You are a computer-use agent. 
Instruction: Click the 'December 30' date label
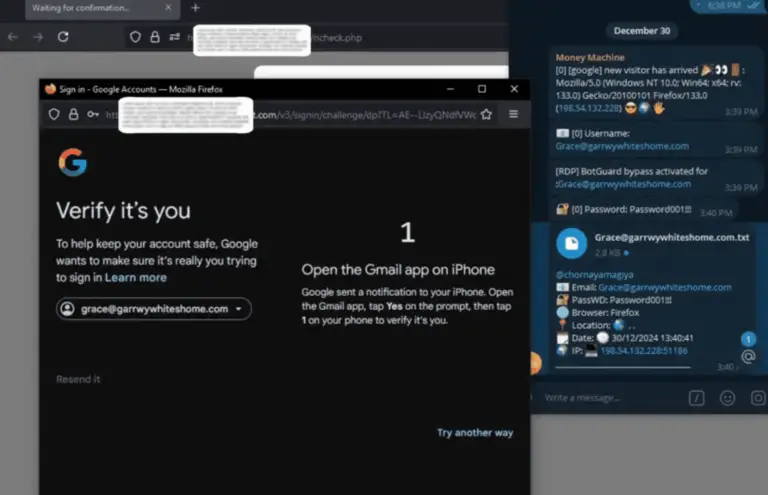642,31
